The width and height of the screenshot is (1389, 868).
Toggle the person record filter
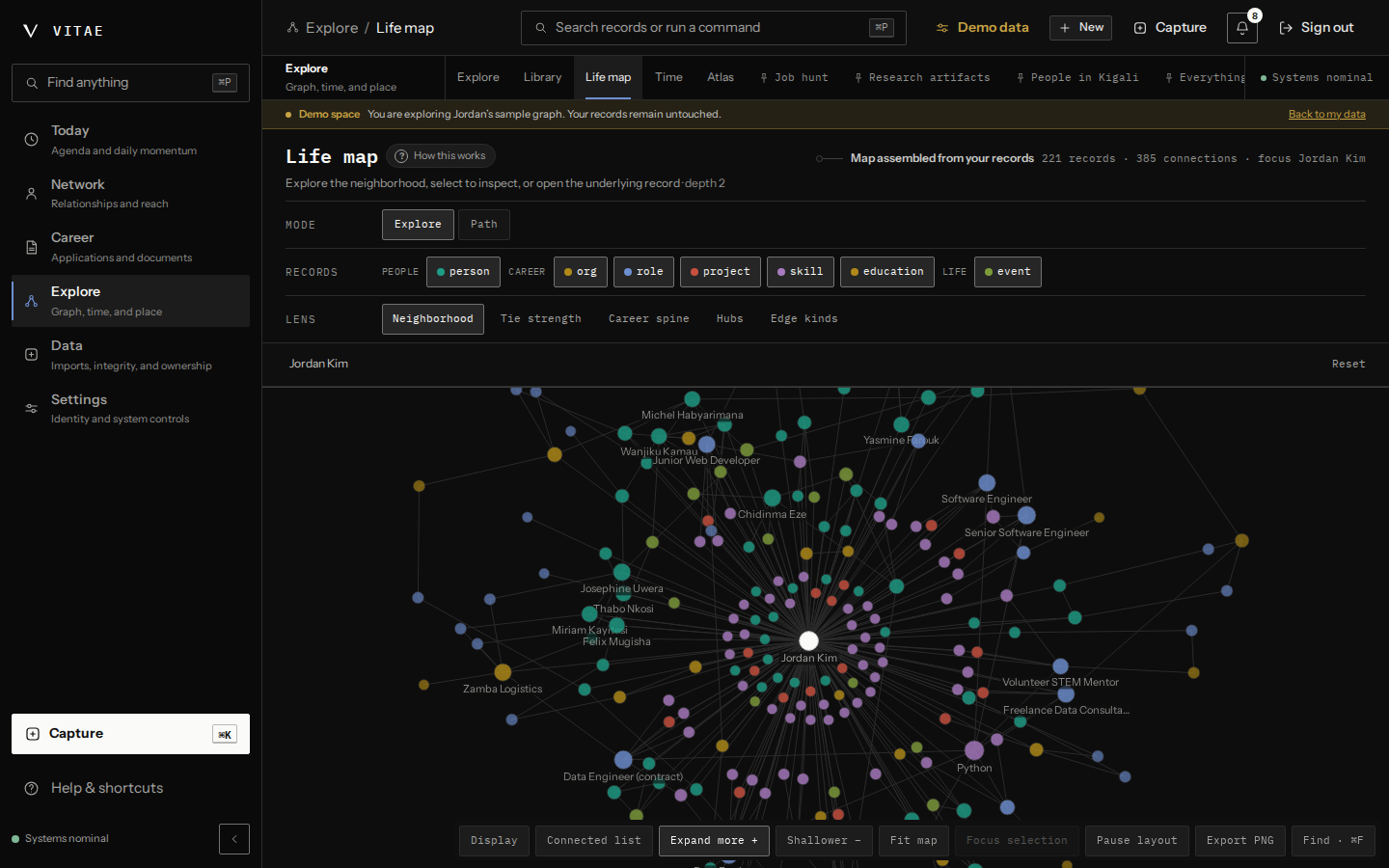click(x=463, y=272)
